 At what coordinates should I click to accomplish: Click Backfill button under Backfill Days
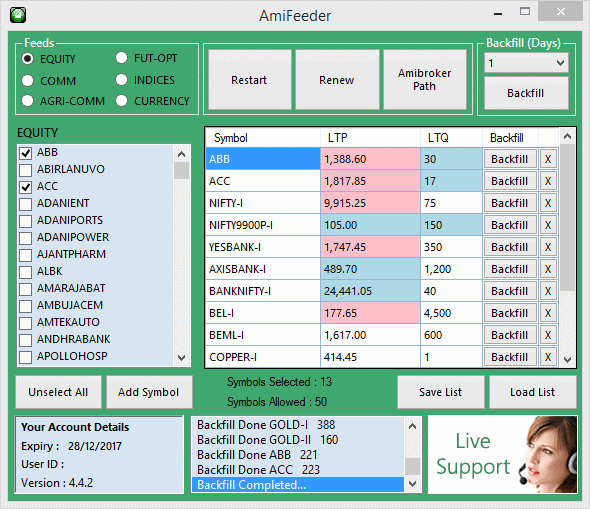[526, 93]
